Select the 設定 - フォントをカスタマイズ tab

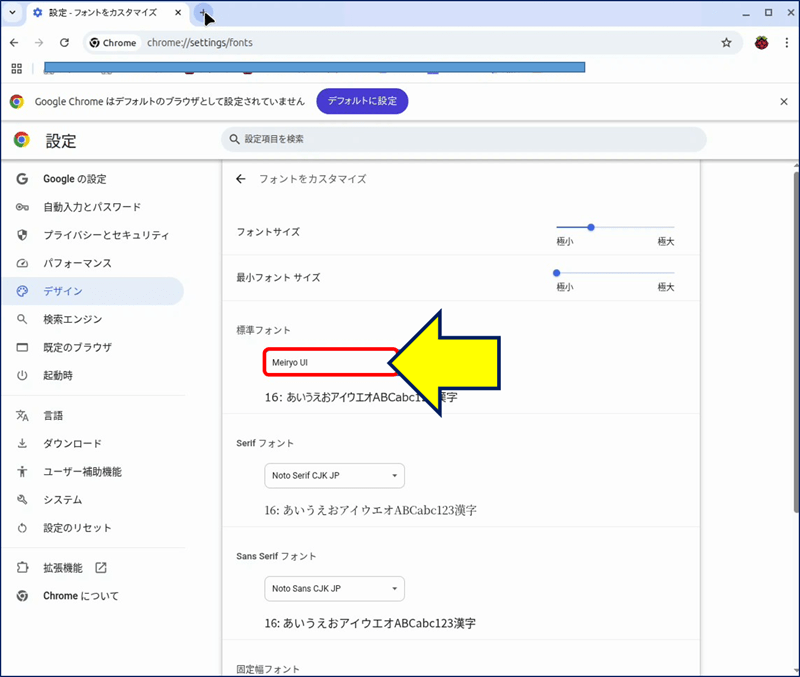(102, 13)
